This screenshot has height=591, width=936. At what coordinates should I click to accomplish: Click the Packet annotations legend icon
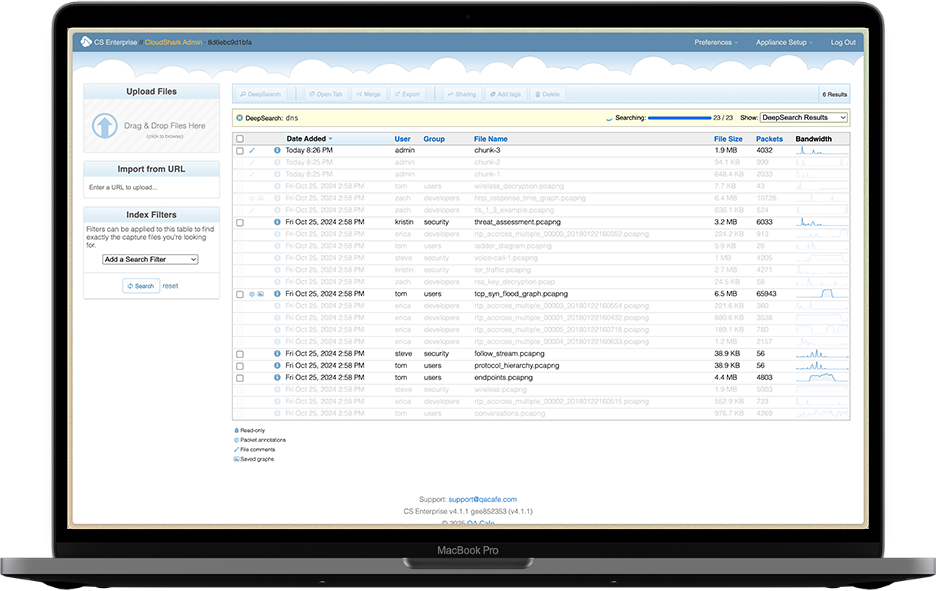236,440
